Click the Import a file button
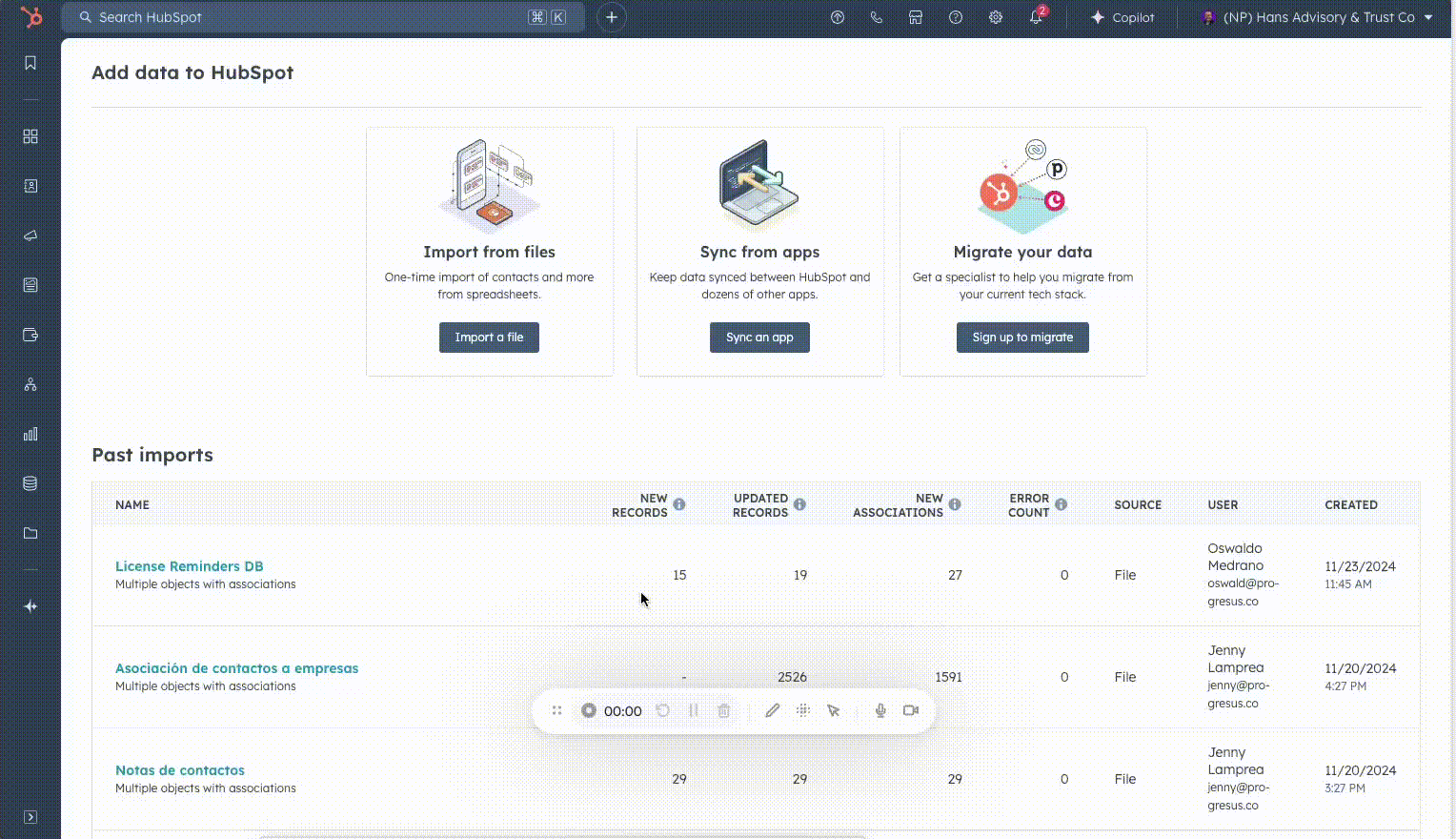 coord(489,338)
